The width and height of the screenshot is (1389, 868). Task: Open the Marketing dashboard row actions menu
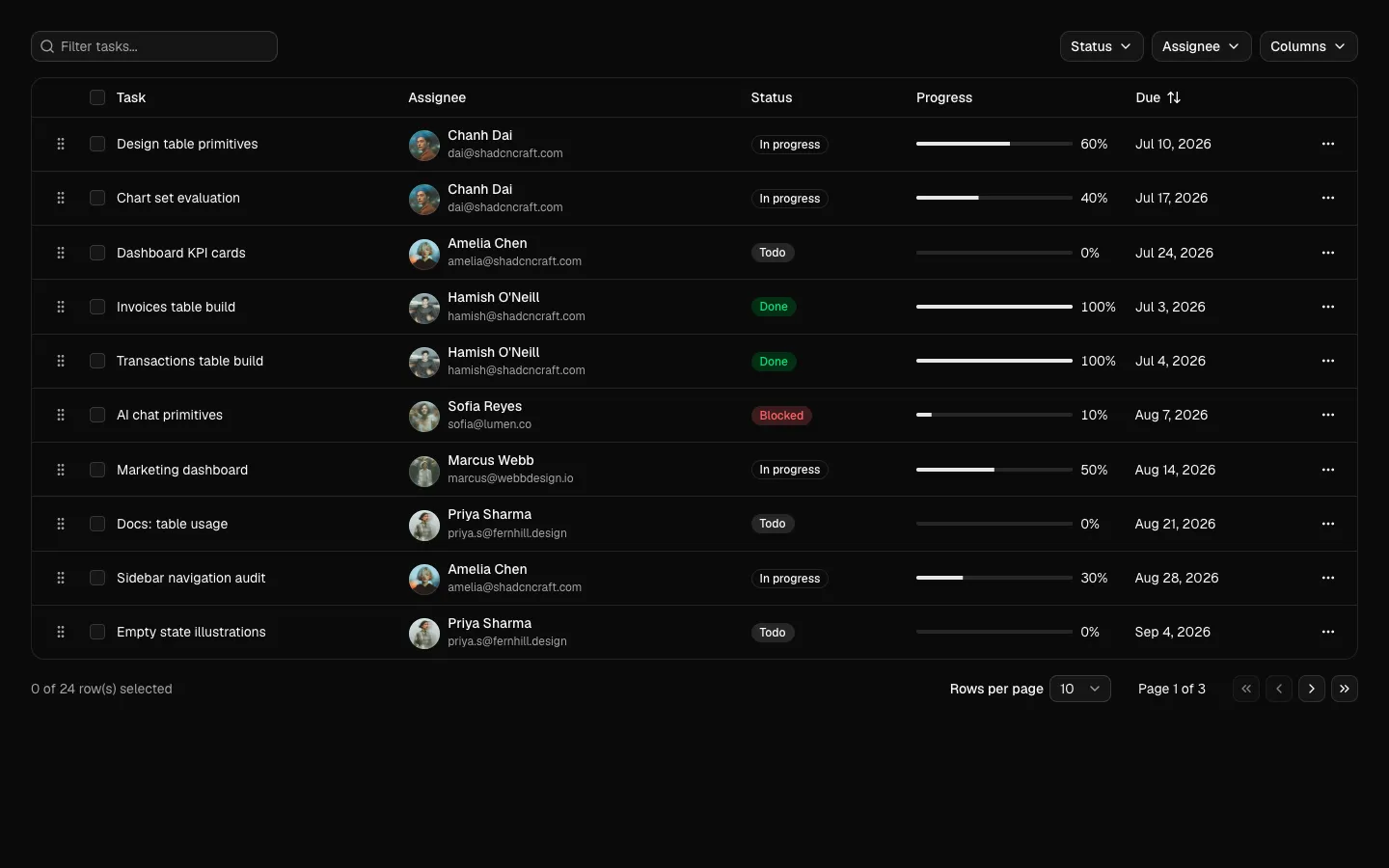pos(1328,470)
